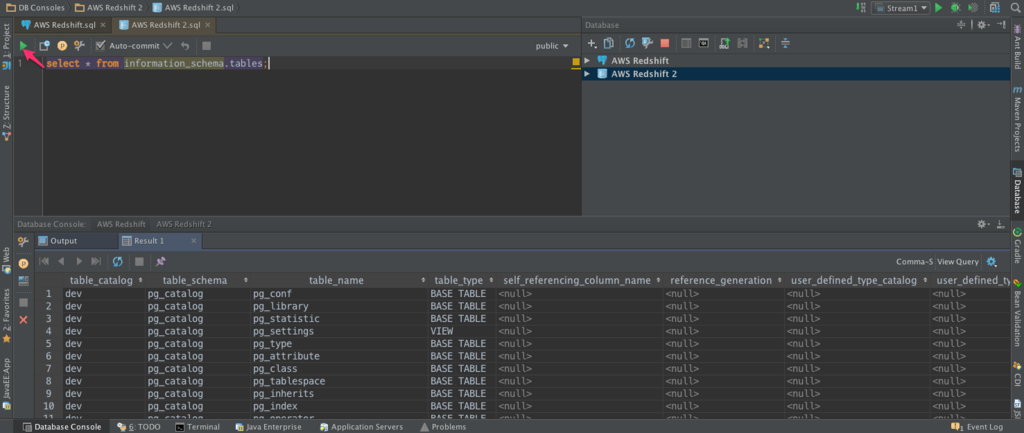1024x433 pixels.
Task: Open the Problems tool window
Action: [443, 426]
